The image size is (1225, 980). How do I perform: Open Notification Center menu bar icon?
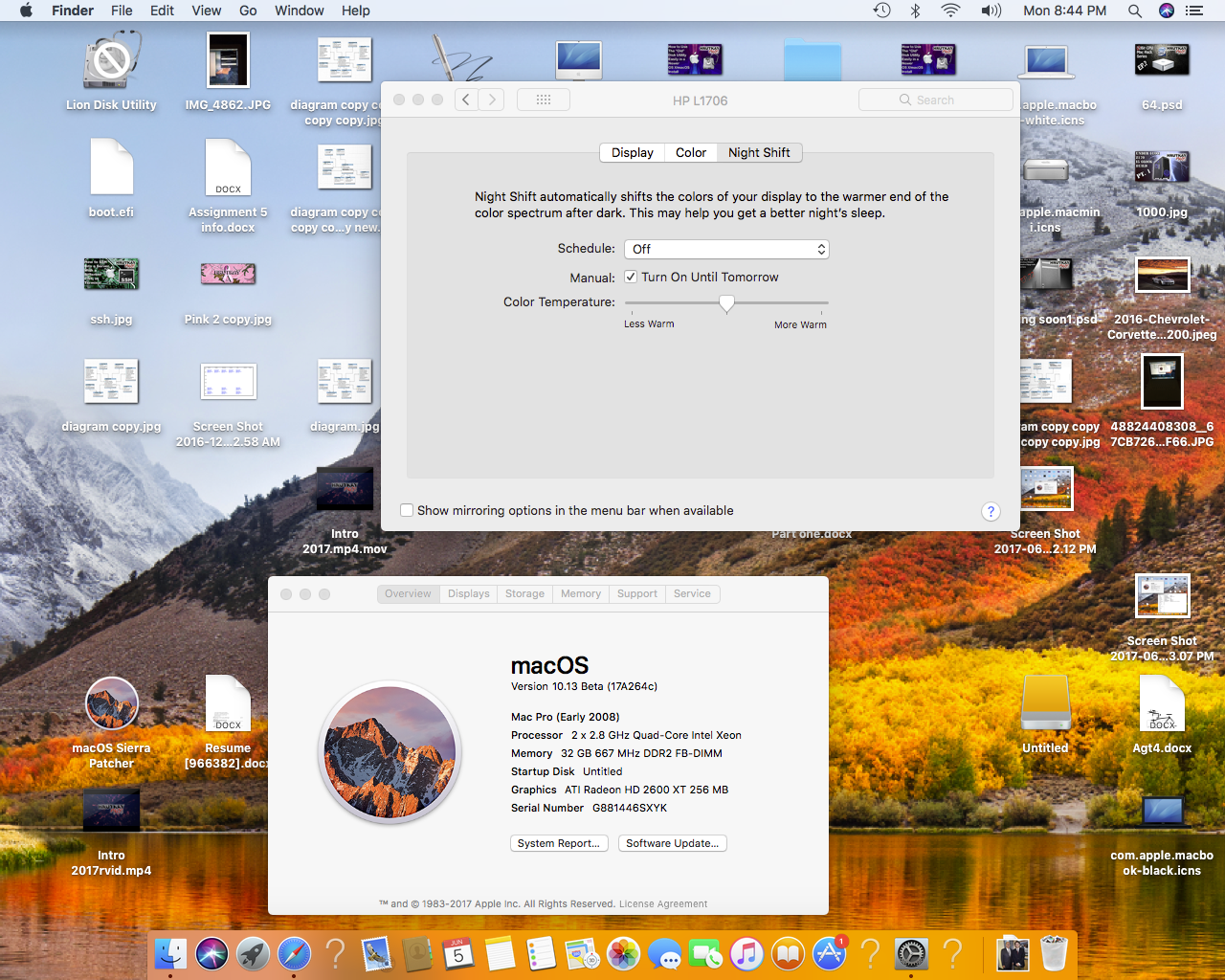[1193, 11]
